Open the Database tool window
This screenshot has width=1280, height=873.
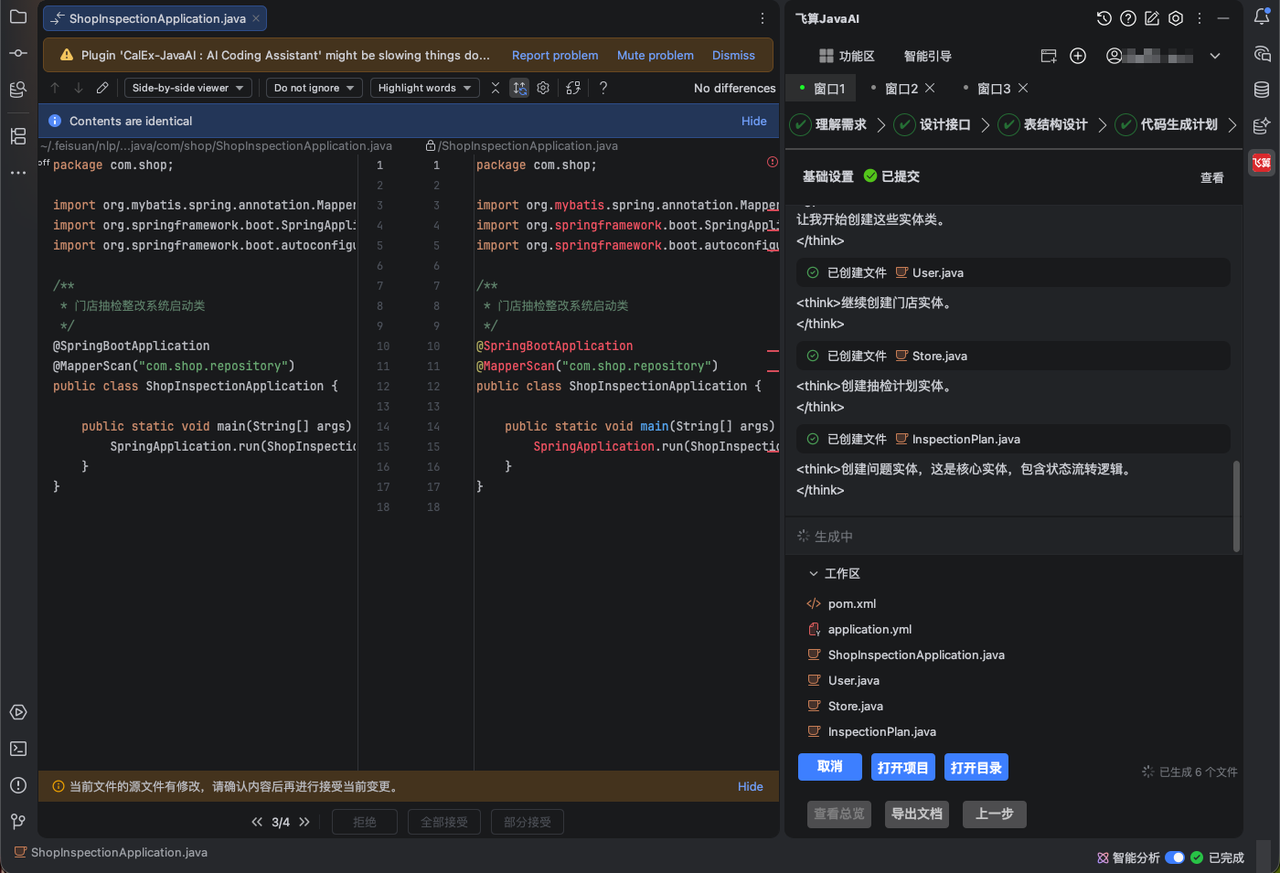click(x=1262, y=90)
